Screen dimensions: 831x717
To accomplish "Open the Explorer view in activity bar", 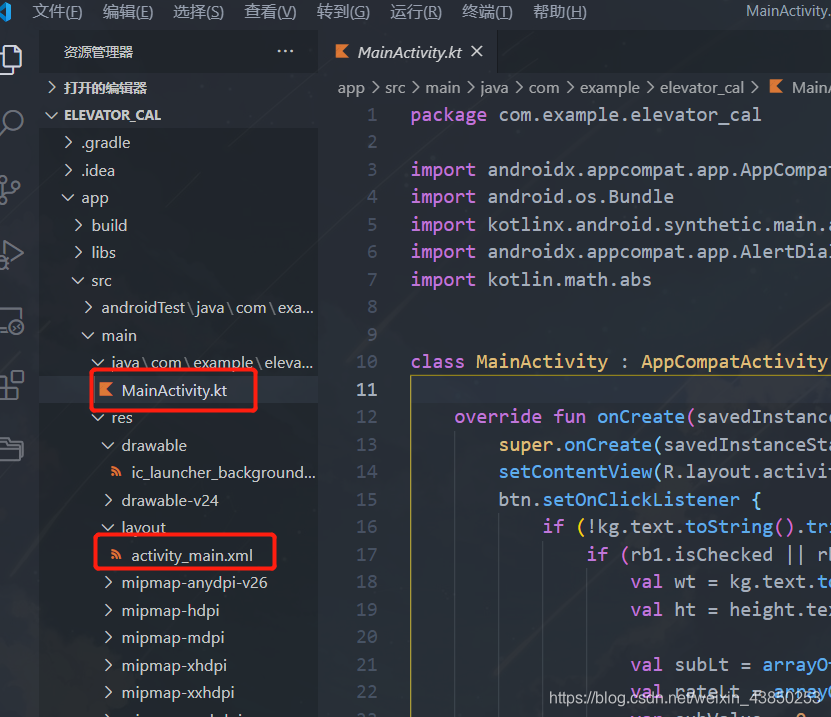I will [x=12, y=58].
